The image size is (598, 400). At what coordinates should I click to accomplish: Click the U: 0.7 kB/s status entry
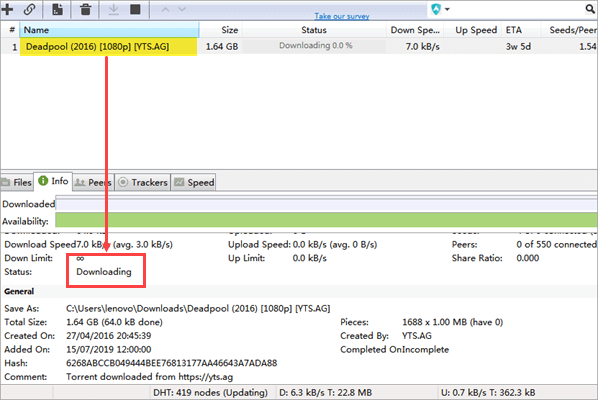pyautogui.click(x=488, y=392)
